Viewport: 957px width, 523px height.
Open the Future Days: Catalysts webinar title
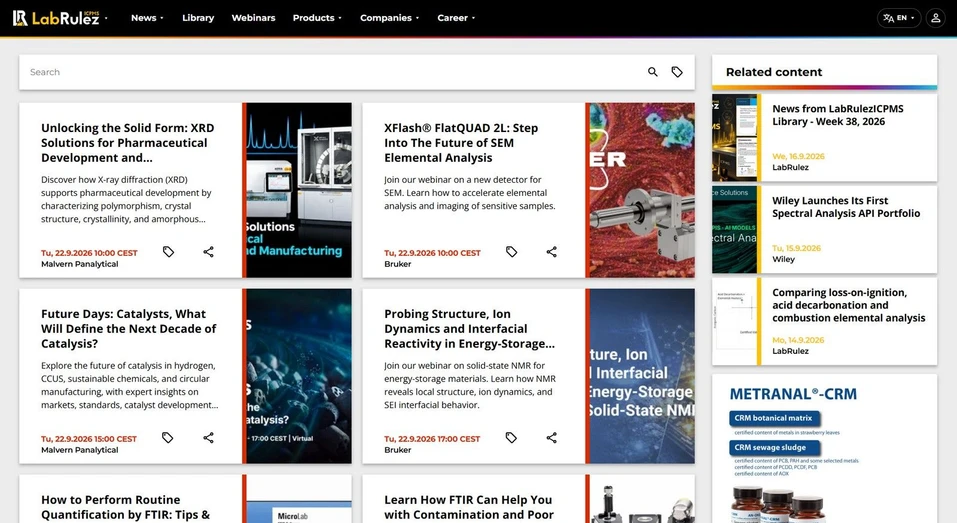point(128,328)
